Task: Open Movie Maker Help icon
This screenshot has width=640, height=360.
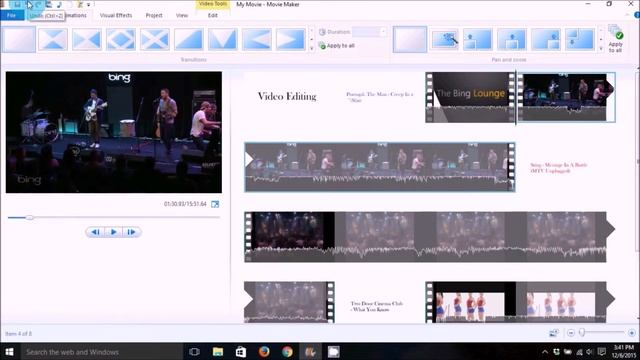Action: [x=637, y=15]
